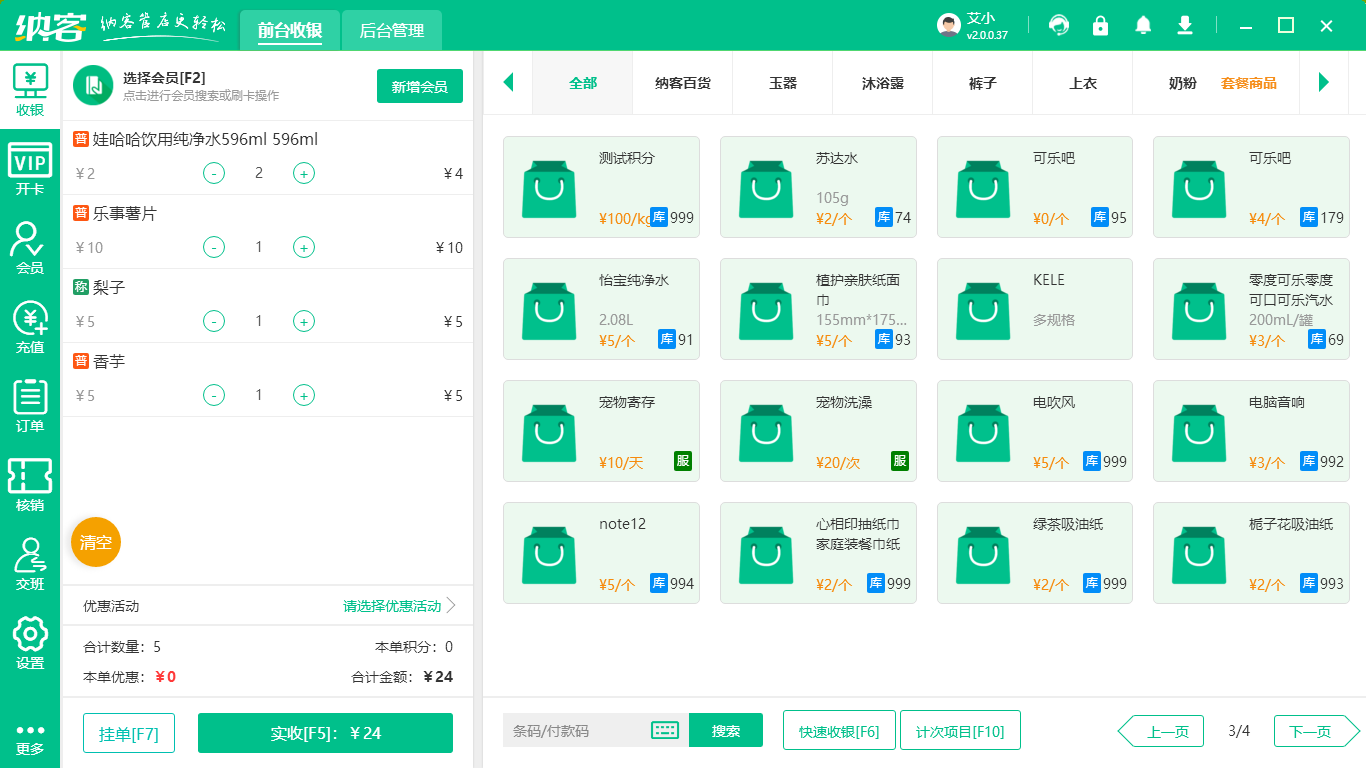This screenshot has width=1366, height=768.
Task: Add 怡宝纯净水 product to cart
Action: point(601,309)
